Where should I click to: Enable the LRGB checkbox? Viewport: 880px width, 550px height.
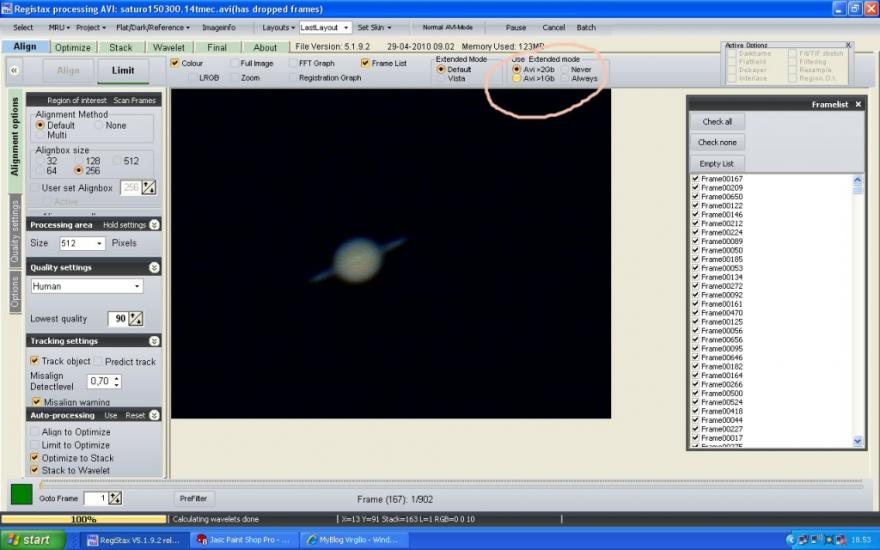point(192,78)
